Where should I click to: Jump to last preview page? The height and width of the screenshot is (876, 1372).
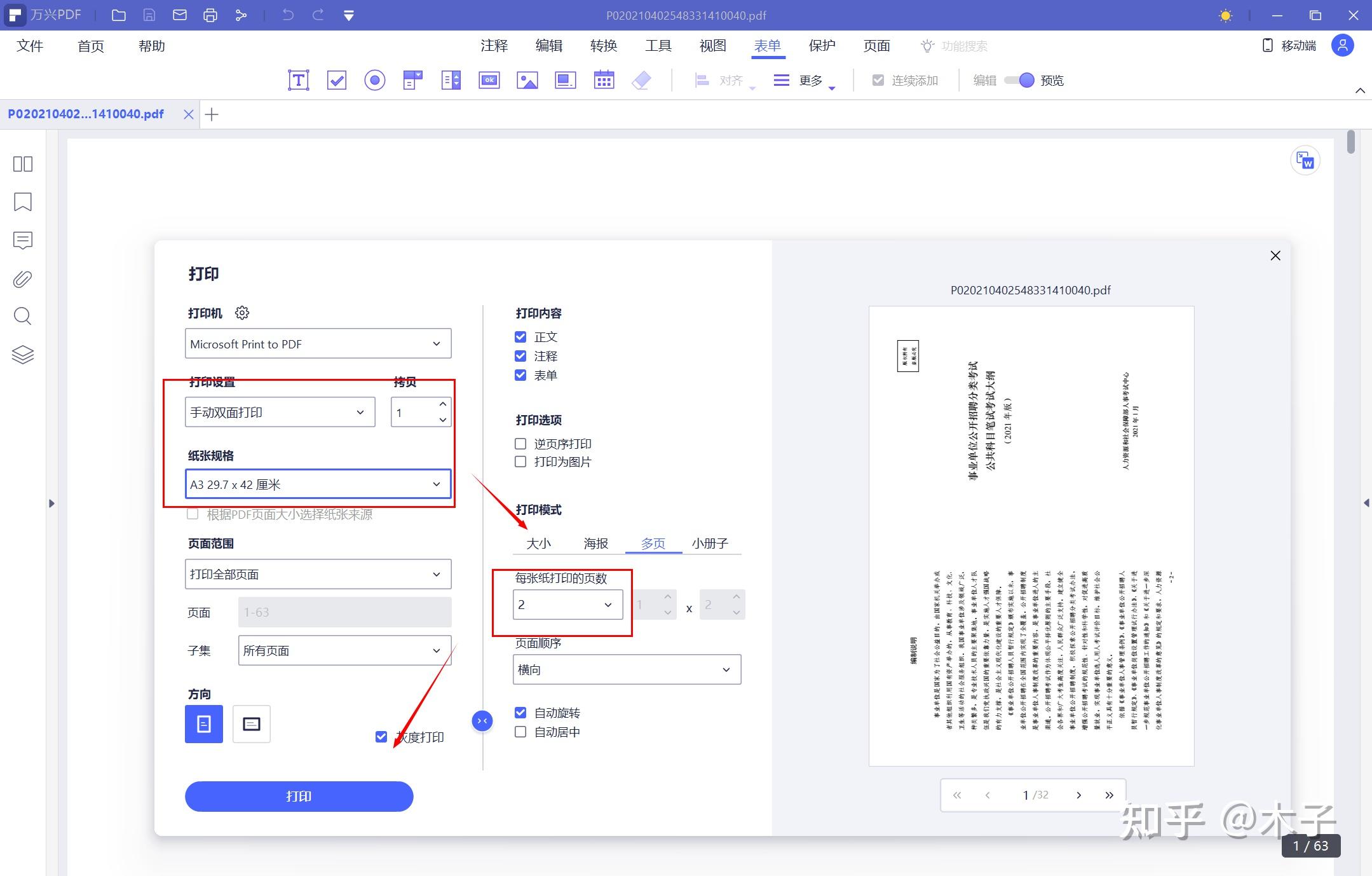click(x=1109, y=795)
